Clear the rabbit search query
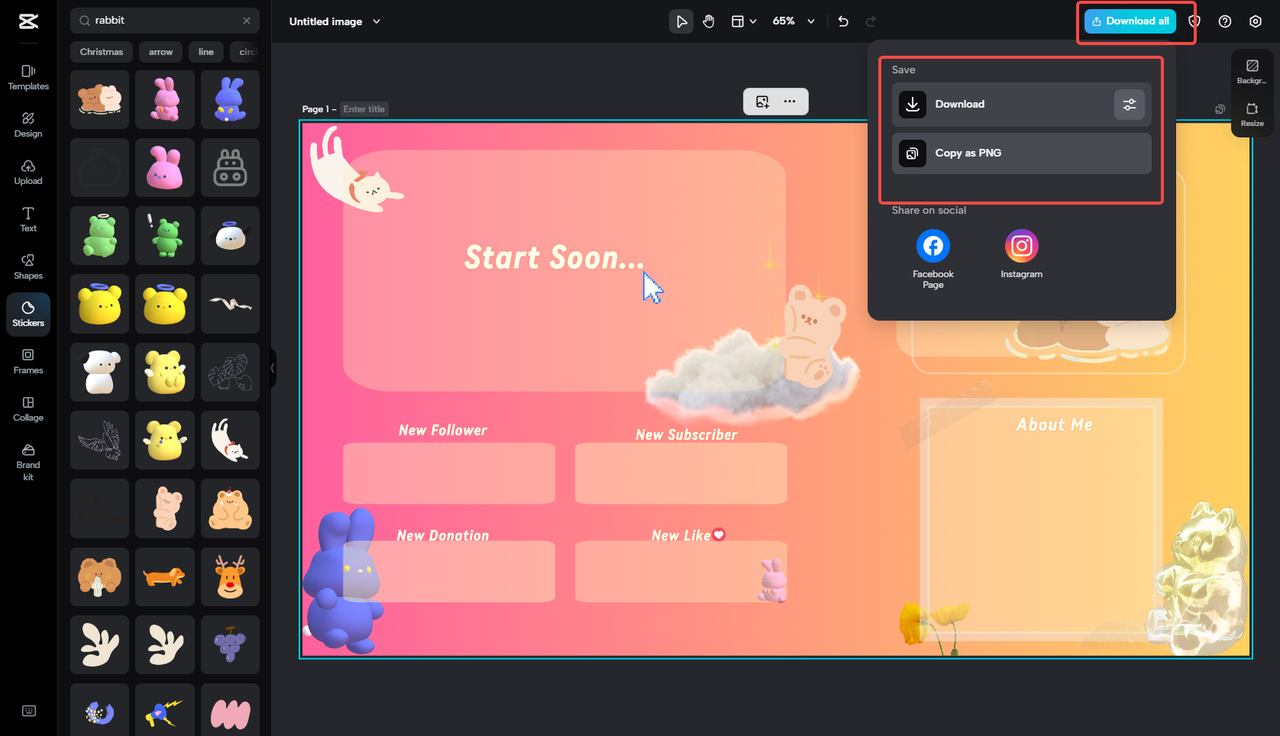The image size is (1280, 736). pos(247,20)
